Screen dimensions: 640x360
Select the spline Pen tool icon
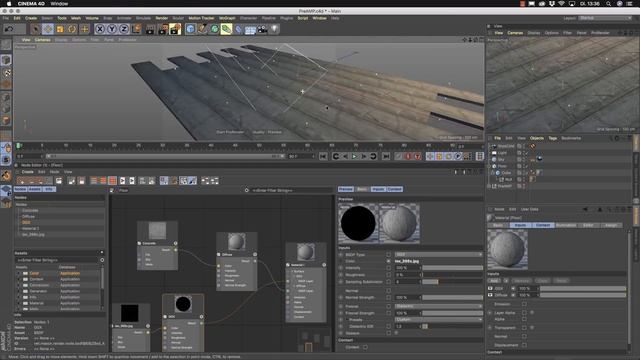[202, 29]
